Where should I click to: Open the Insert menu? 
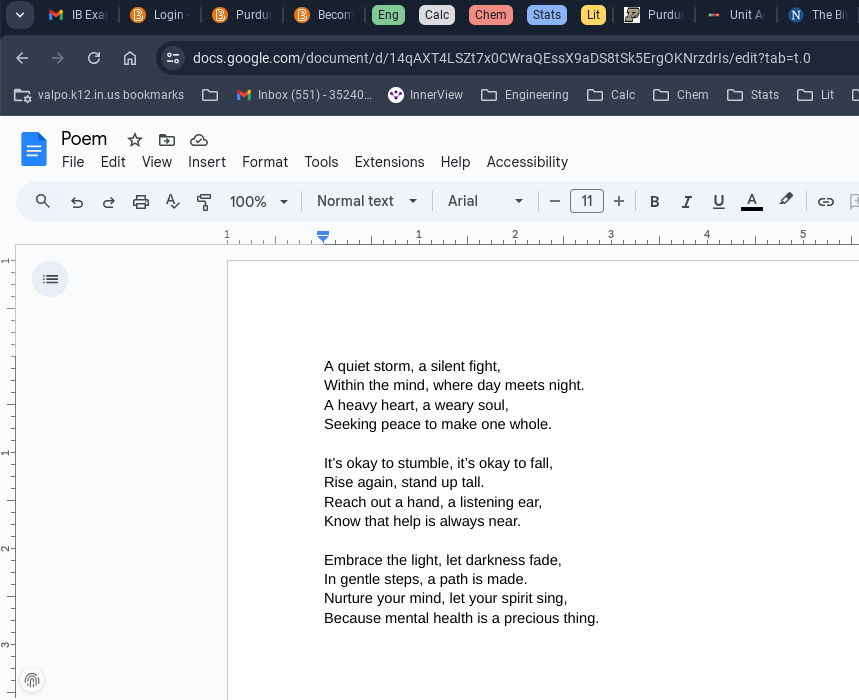pos(207,162)
